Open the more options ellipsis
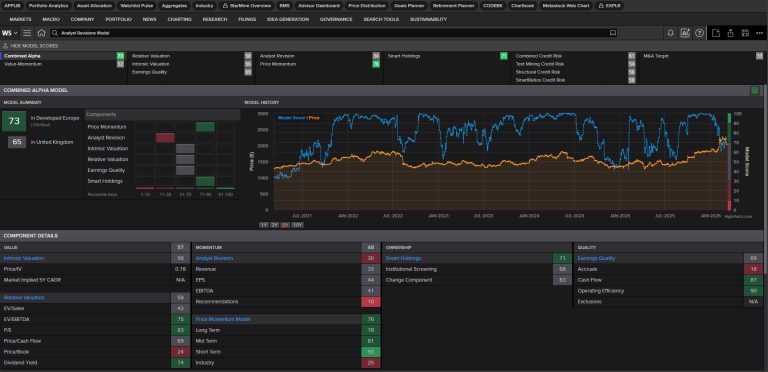 pos(759,33)
